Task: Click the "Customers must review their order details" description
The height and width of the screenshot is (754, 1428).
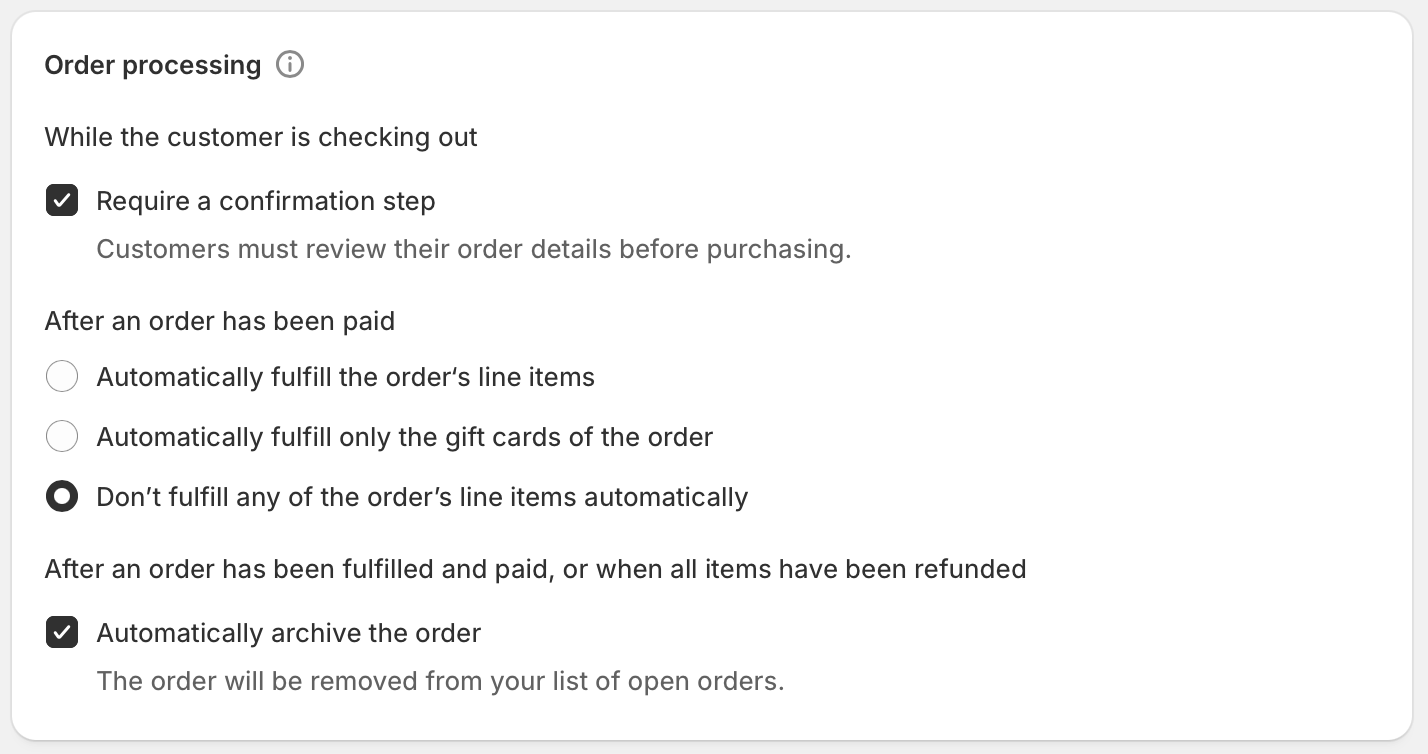Action: click(474, 249)
